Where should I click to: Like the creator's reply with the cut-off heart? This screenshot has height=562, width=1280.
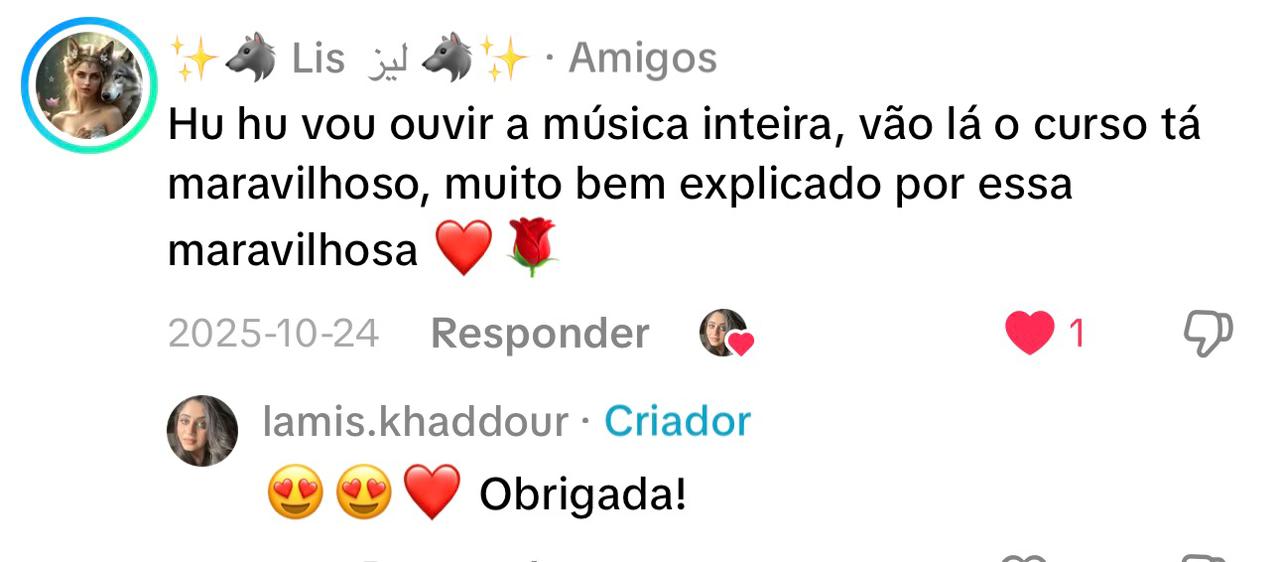click(x=1023, y=558)
